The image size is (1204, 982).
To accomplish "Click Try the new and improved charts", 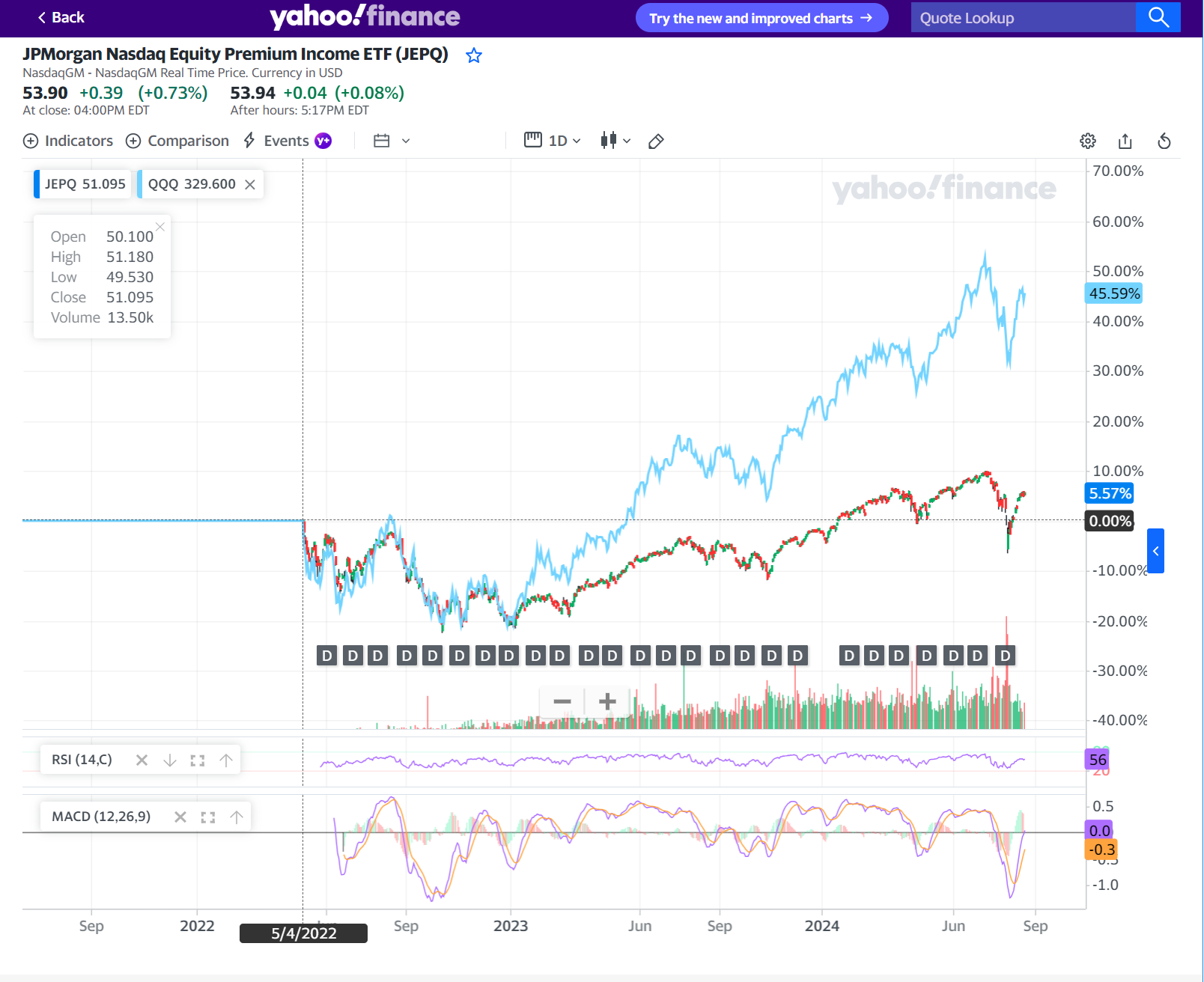I will 761,18.
